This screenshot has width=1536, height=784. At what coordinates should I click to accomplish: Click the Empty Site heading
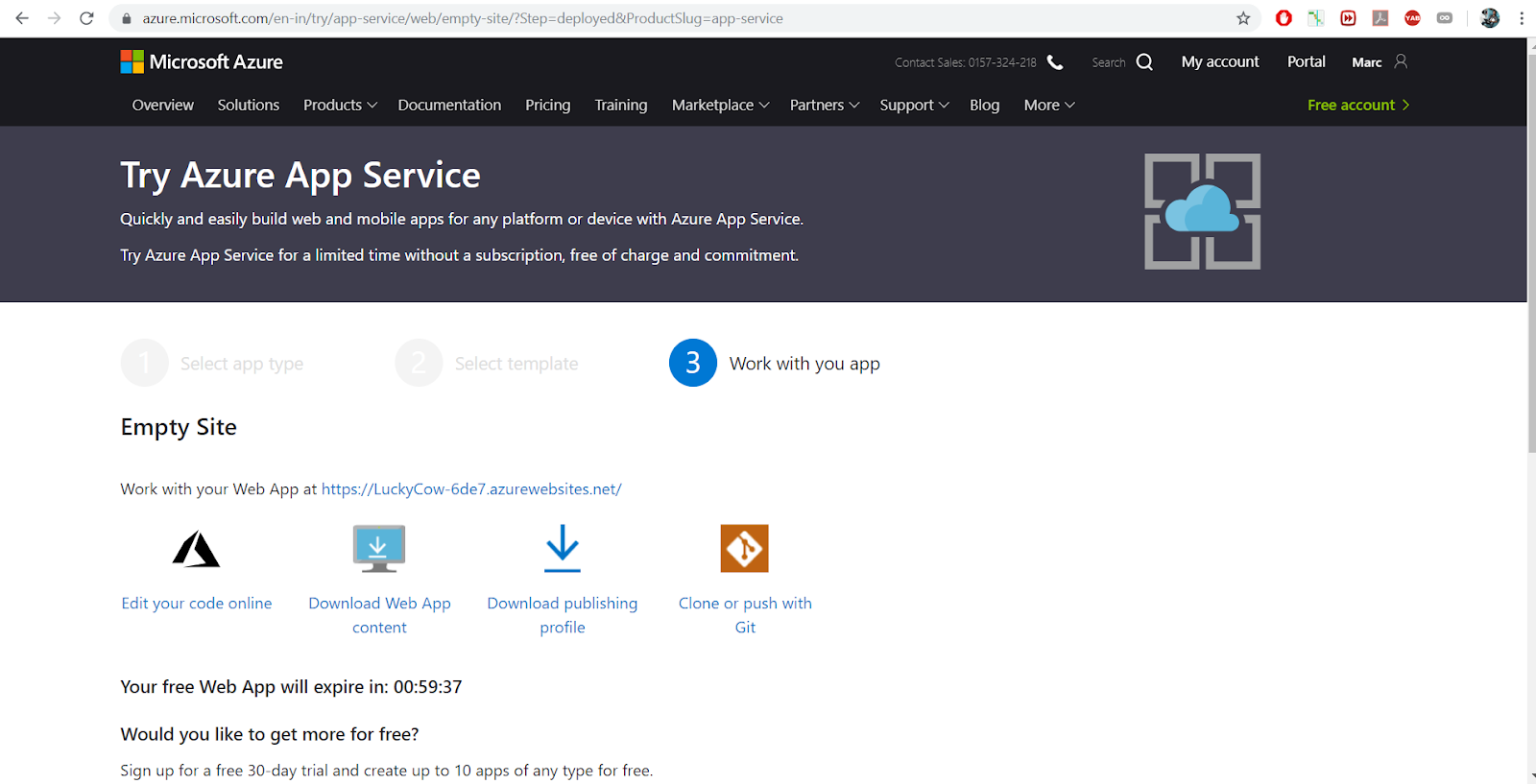[179, 427]
